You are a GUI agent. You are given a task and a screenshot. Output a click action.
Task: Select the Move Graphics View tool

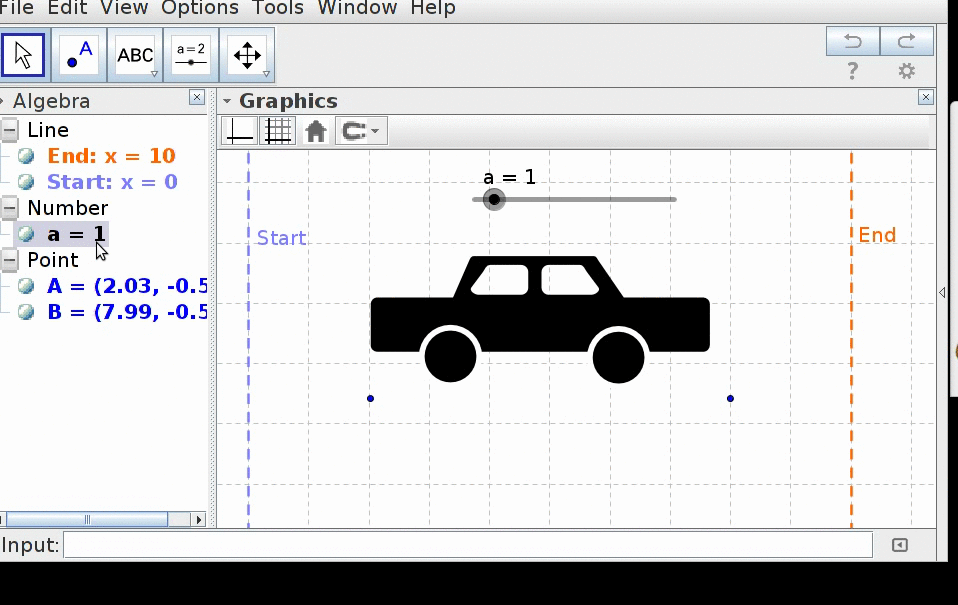pyautogui.click(x=247, y=55)
